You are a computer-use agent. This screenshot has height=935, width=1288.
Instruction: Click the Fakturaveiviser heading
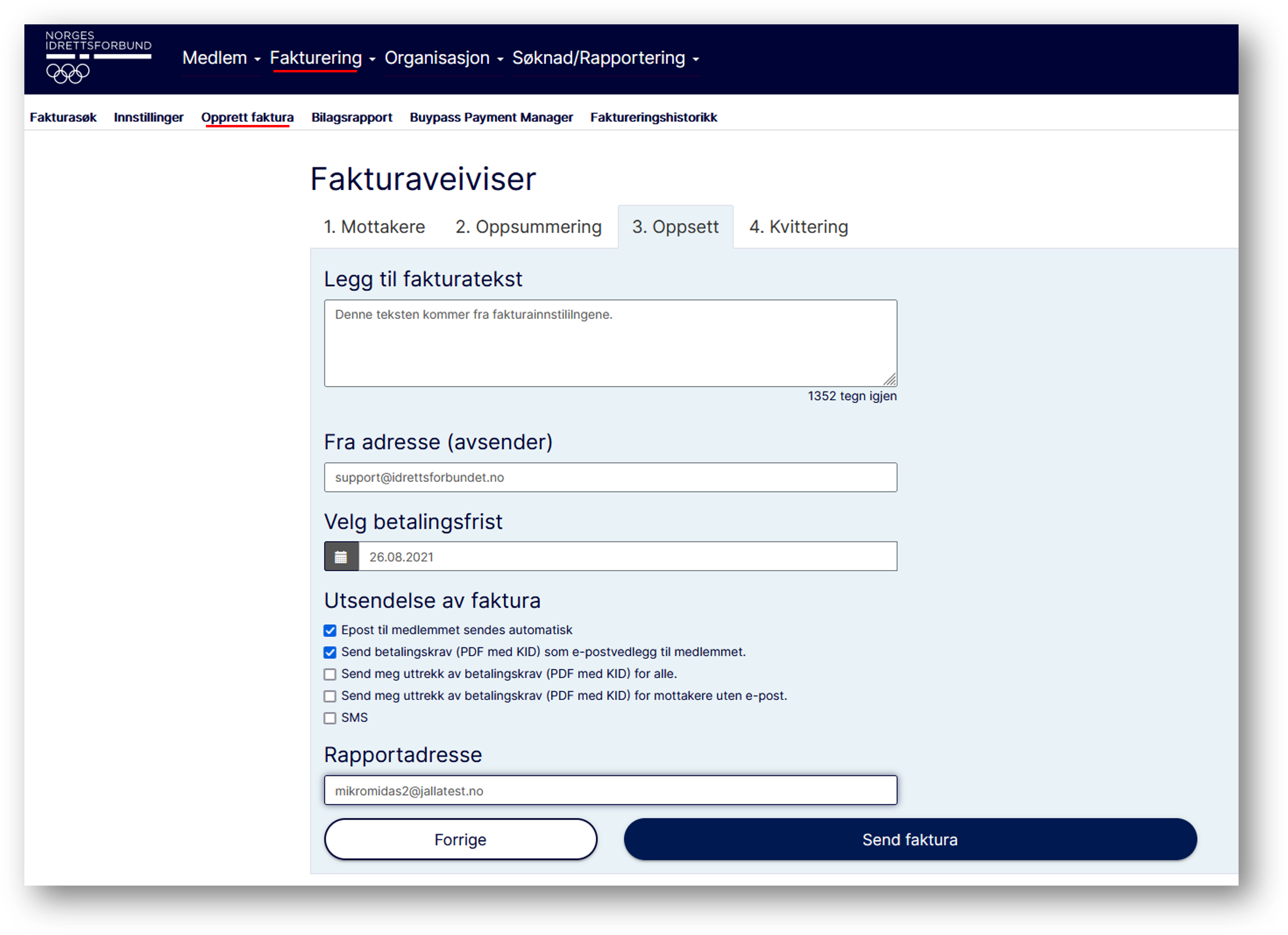[423, 180]
